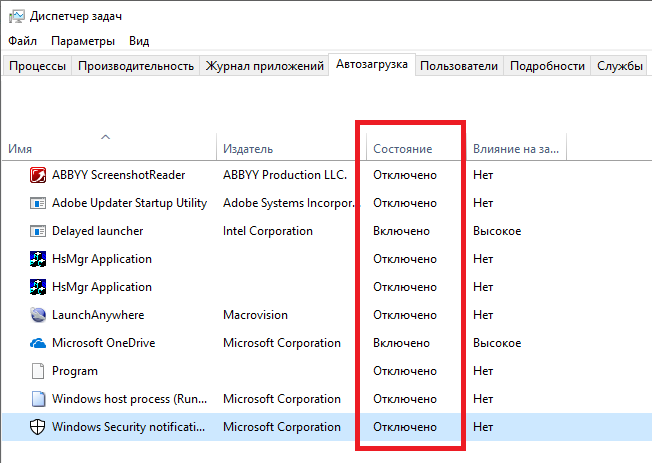Open the Параметры menu
652x463 pixels.
click(x=83, y=41)
